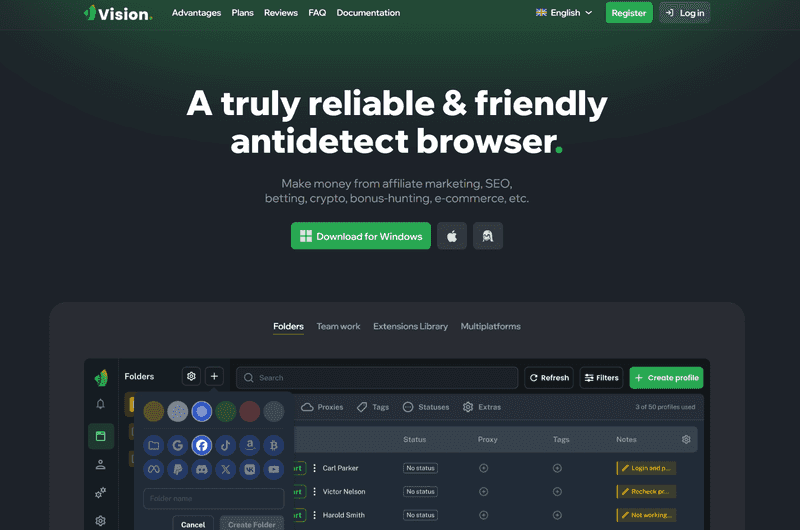Go to the Plans section
The height and width of the screenshot is (530, 800).
pyautogui.click(x=242, y=13)
